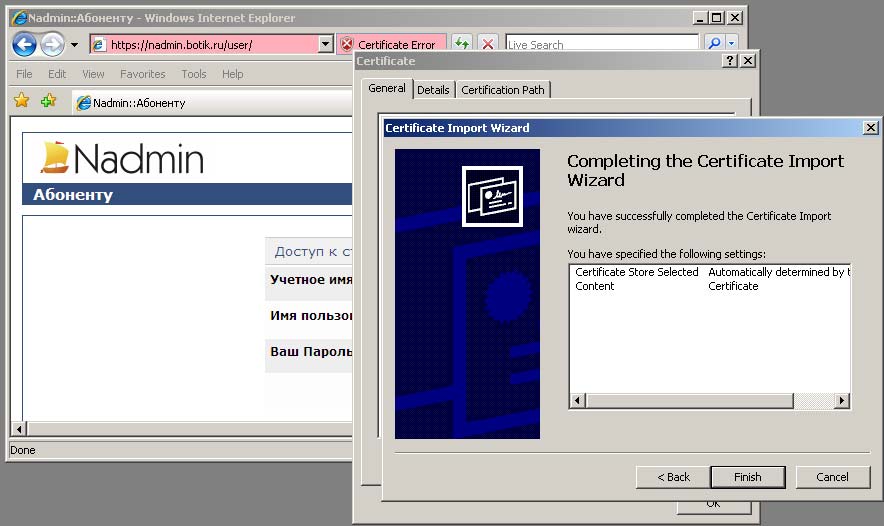Click the Certificate dialog help question mark
This screenshot has height=526, width=884.
pos(730,61)
